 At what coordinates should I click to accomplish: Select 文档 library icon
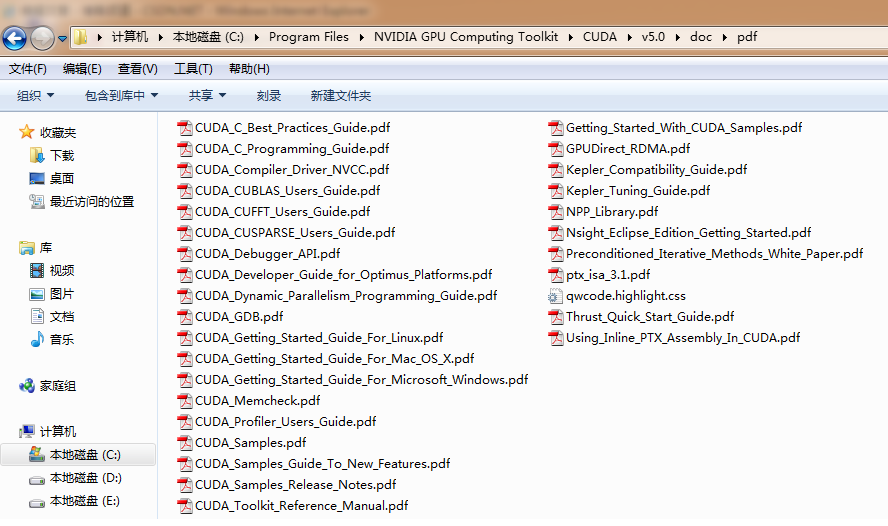37,316
